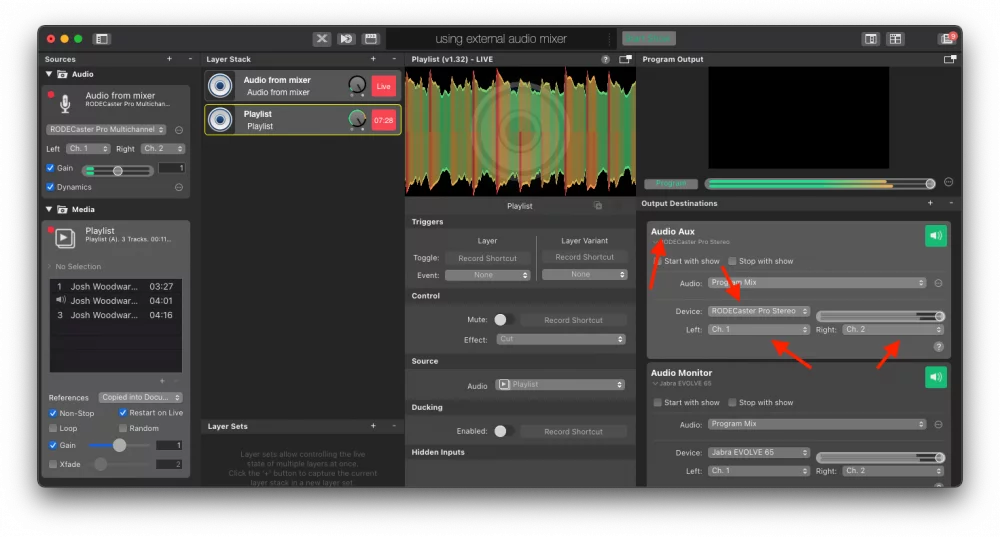Click the skip-forward toolbar icon

(346, 39)
